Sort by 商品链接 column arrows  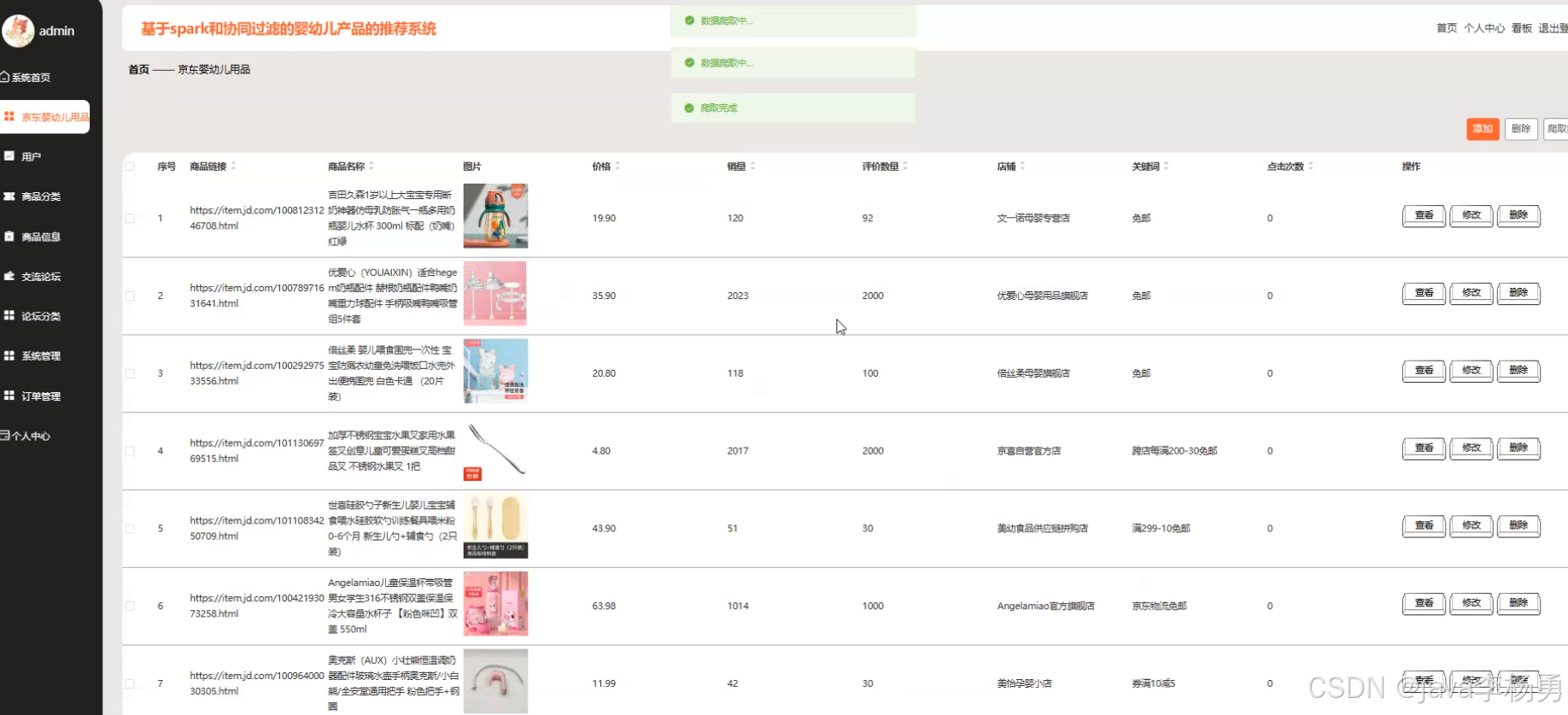tap(233, 166)
